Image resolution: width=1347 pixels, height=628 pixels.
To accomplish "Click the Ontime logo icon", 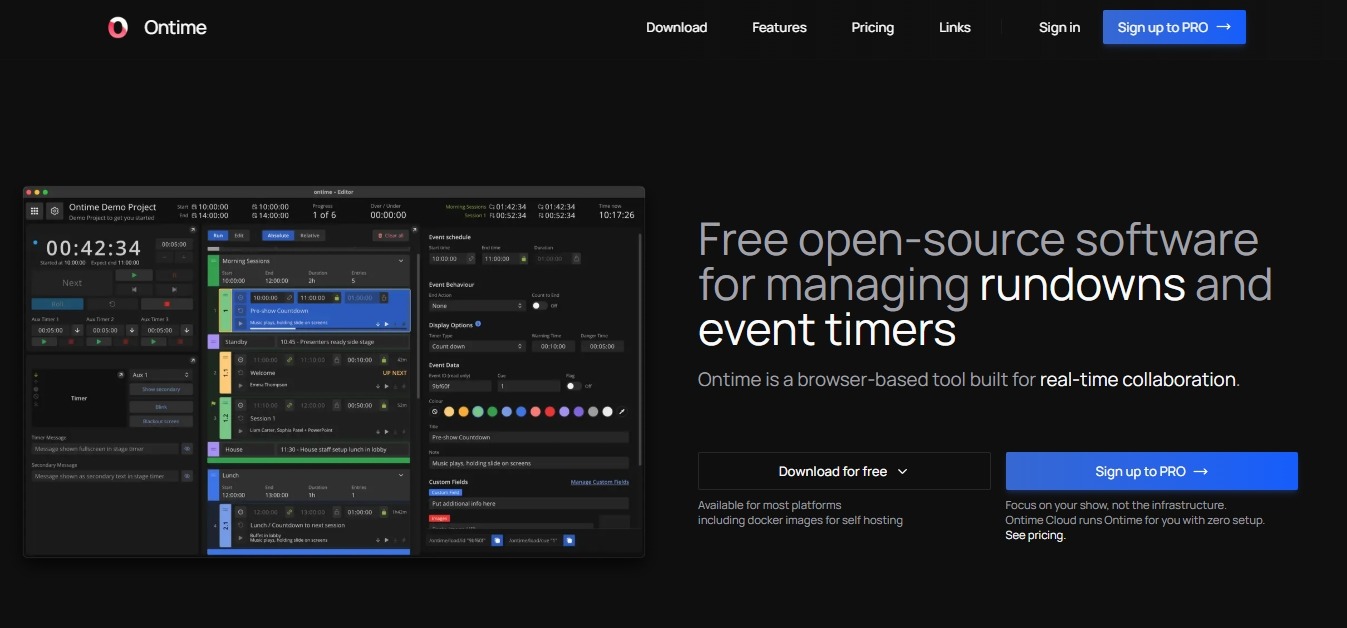I will click(x=118, y=28).
